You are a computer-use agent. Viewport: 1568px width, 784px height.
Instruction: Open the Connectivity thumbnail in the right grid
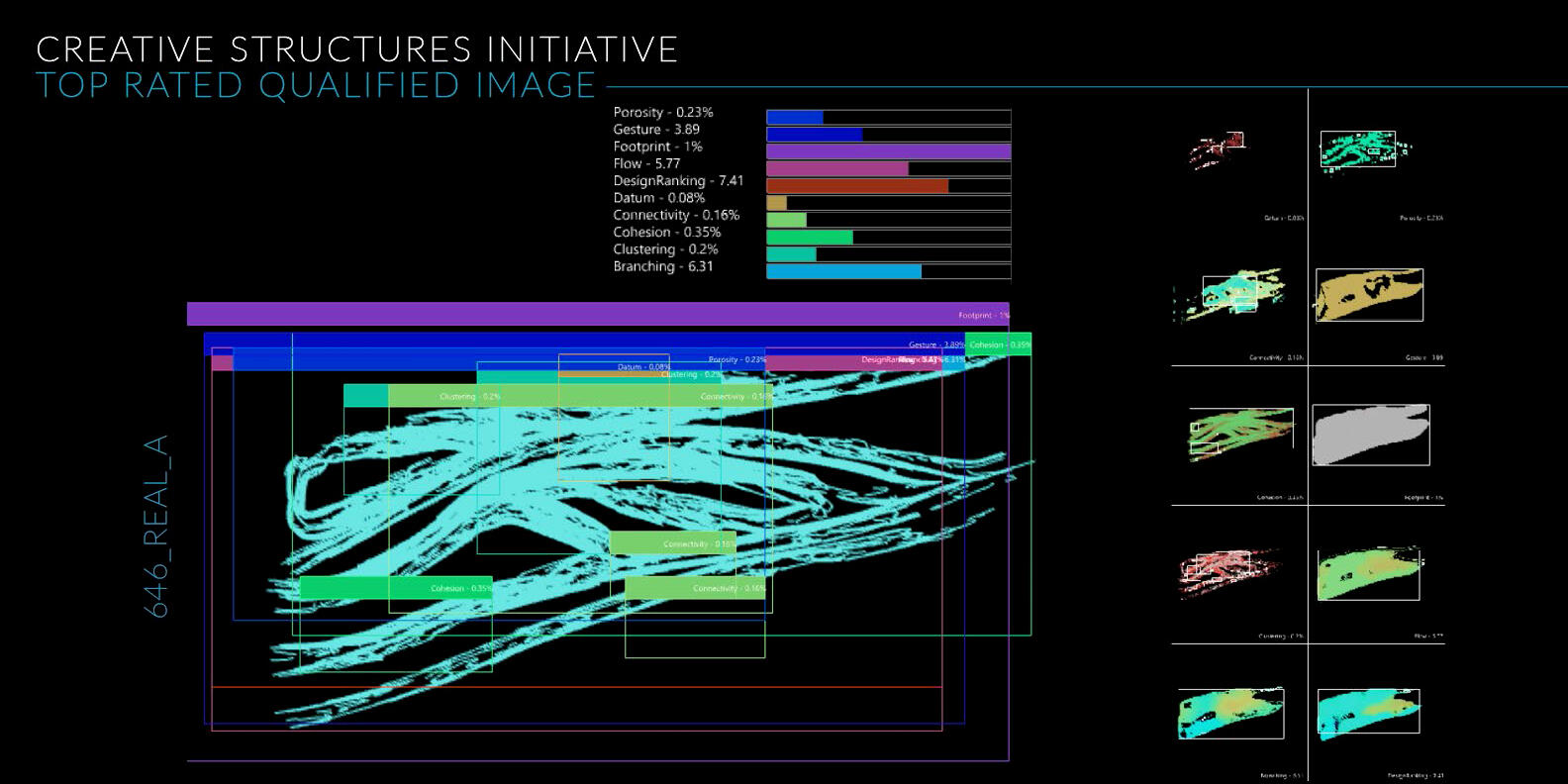tap(1230, 294)
